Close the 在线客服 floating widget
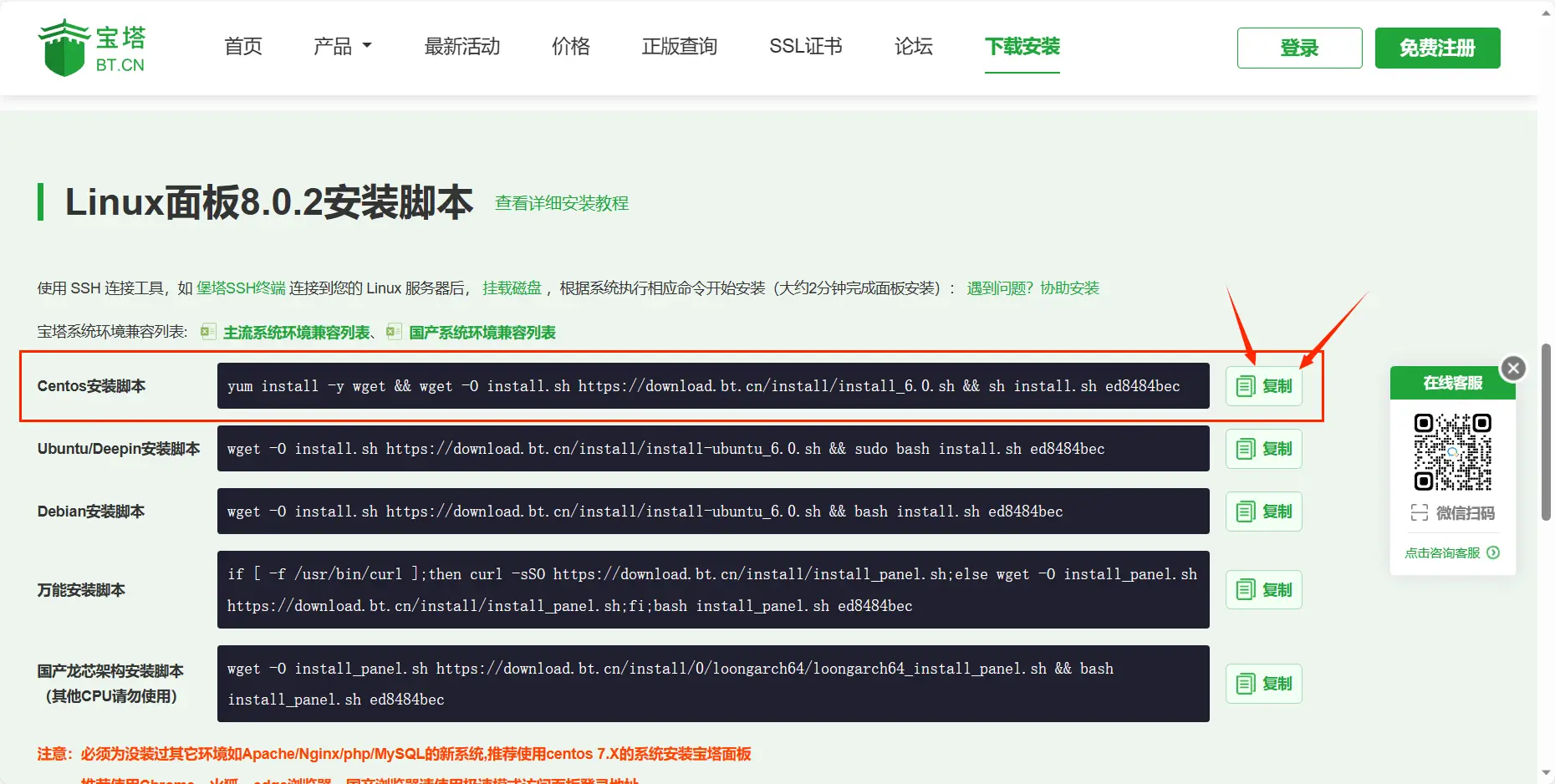Viewport: 1555px width, 784px height. (x=1512, y=369)
